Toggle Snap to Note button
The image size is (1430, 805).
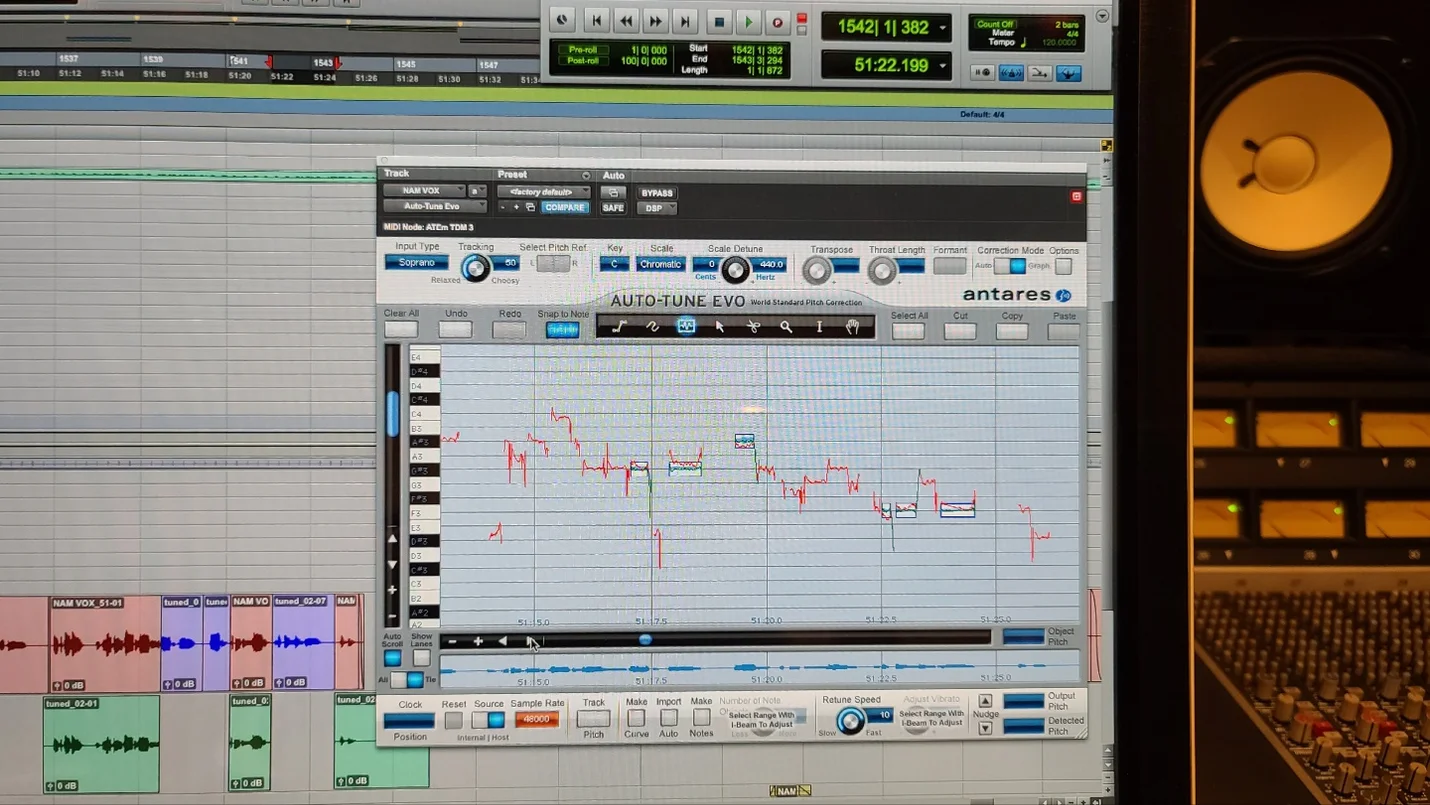pos(562,330)
